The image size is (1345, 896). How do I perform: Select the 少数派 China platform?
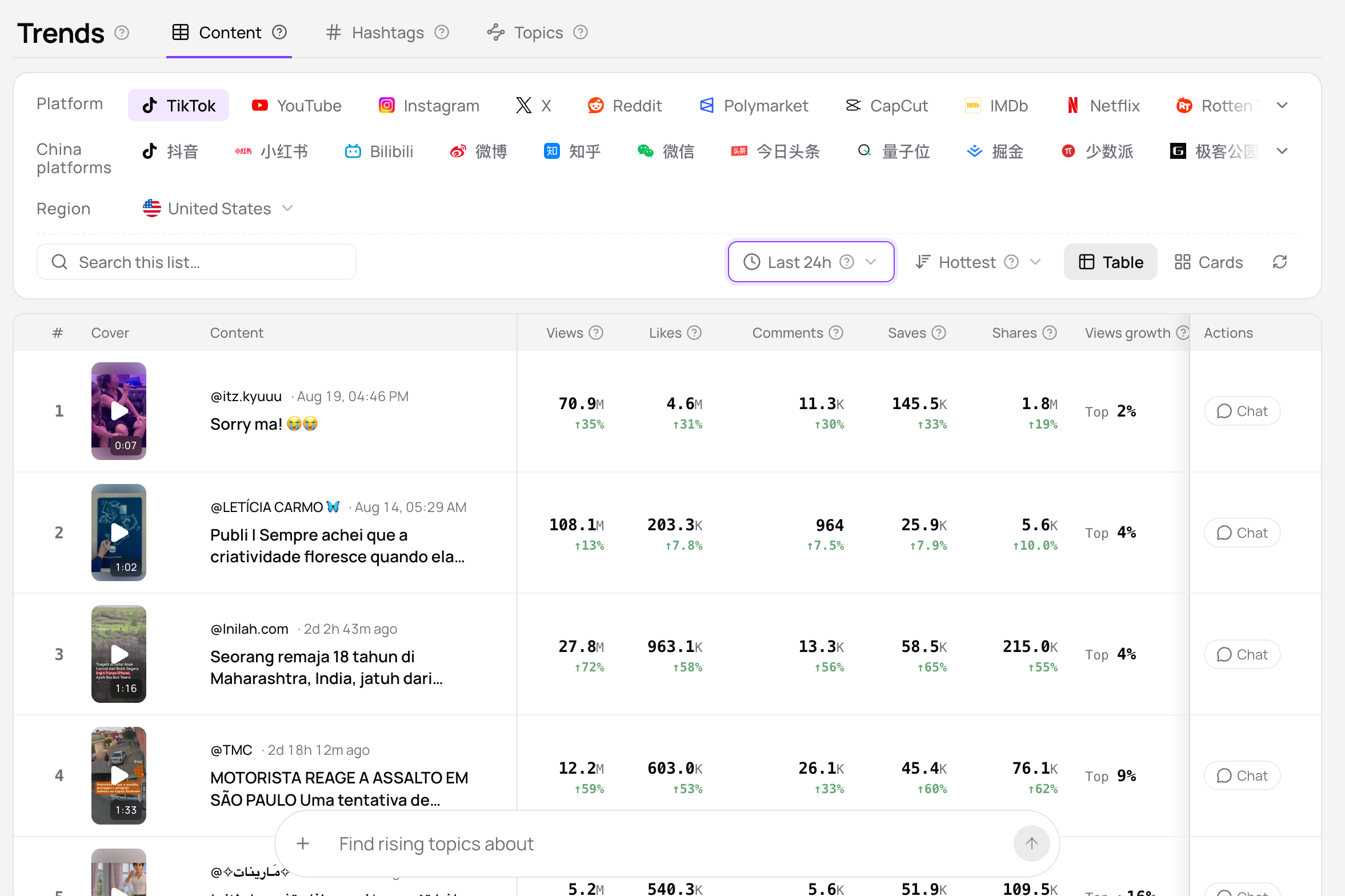point(1097,151)
